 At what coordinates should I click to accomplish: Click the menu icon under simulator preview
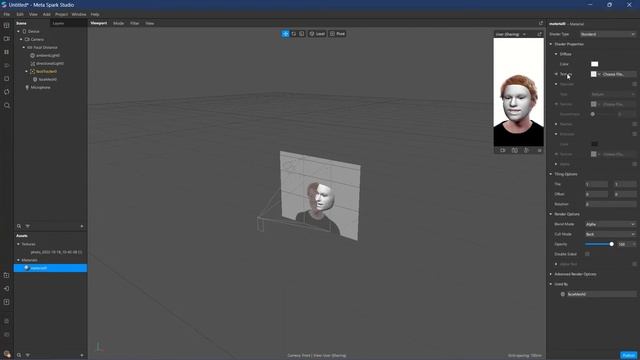pyautogui.click(x=539, y=151)
